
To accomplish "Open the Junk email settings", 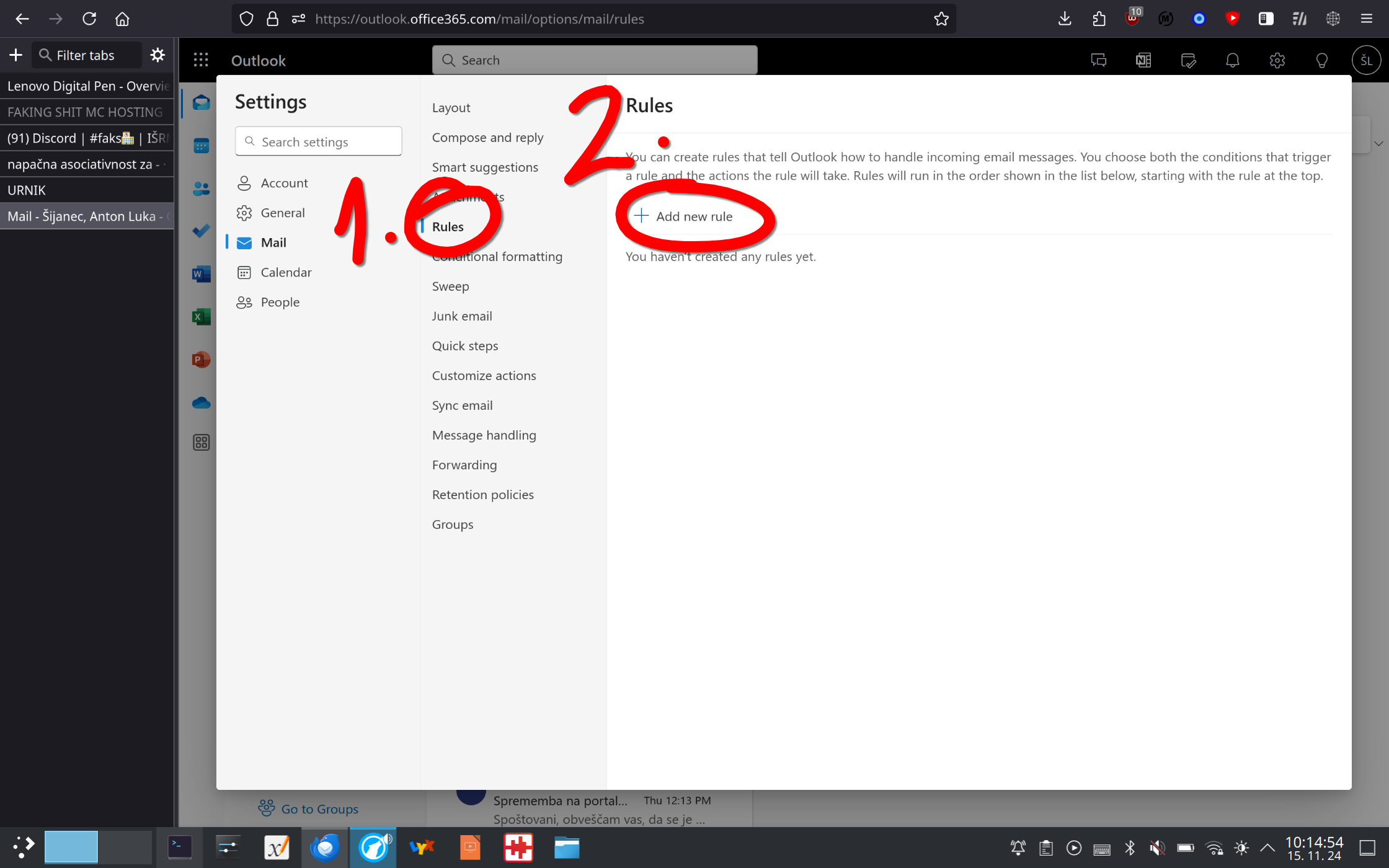I will [x=462, y=316].
